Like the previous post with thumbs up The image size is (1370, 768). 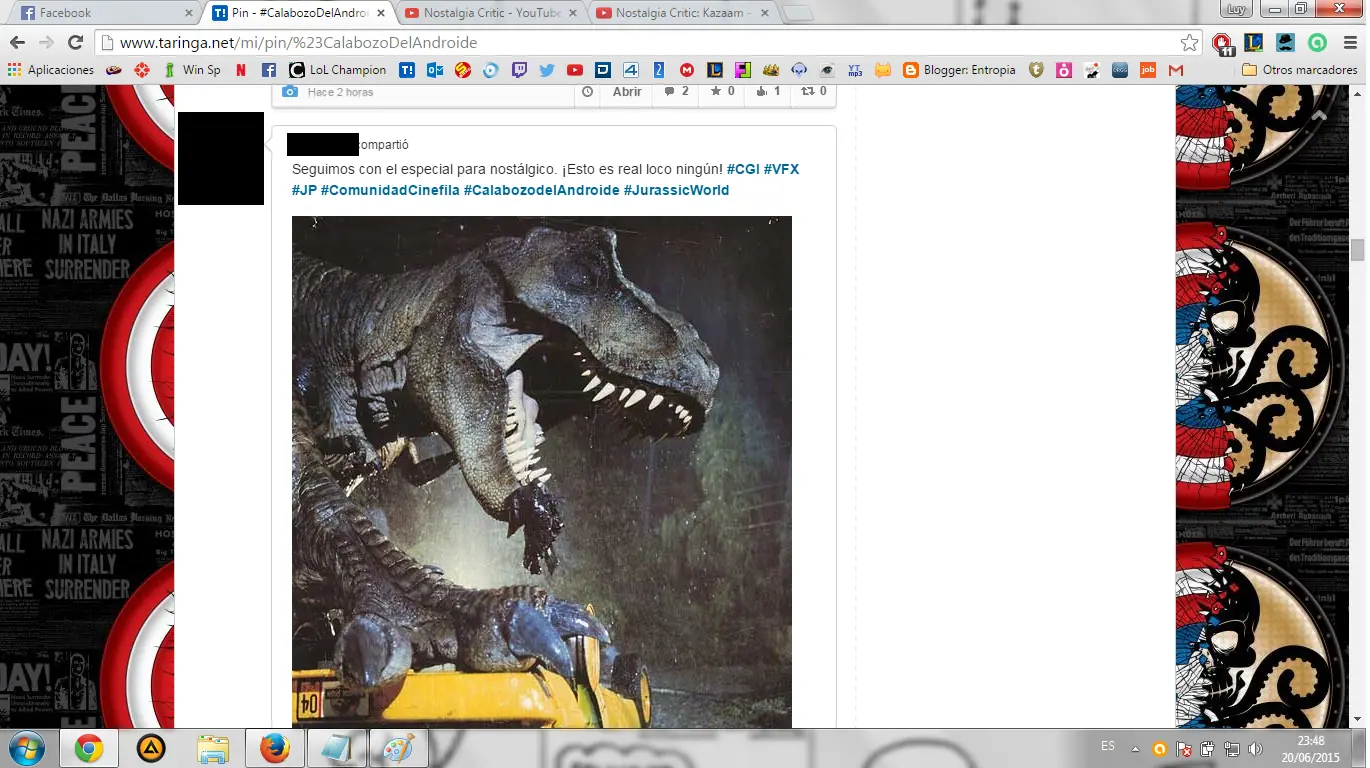pyautogui.click(x=768, y=91)
